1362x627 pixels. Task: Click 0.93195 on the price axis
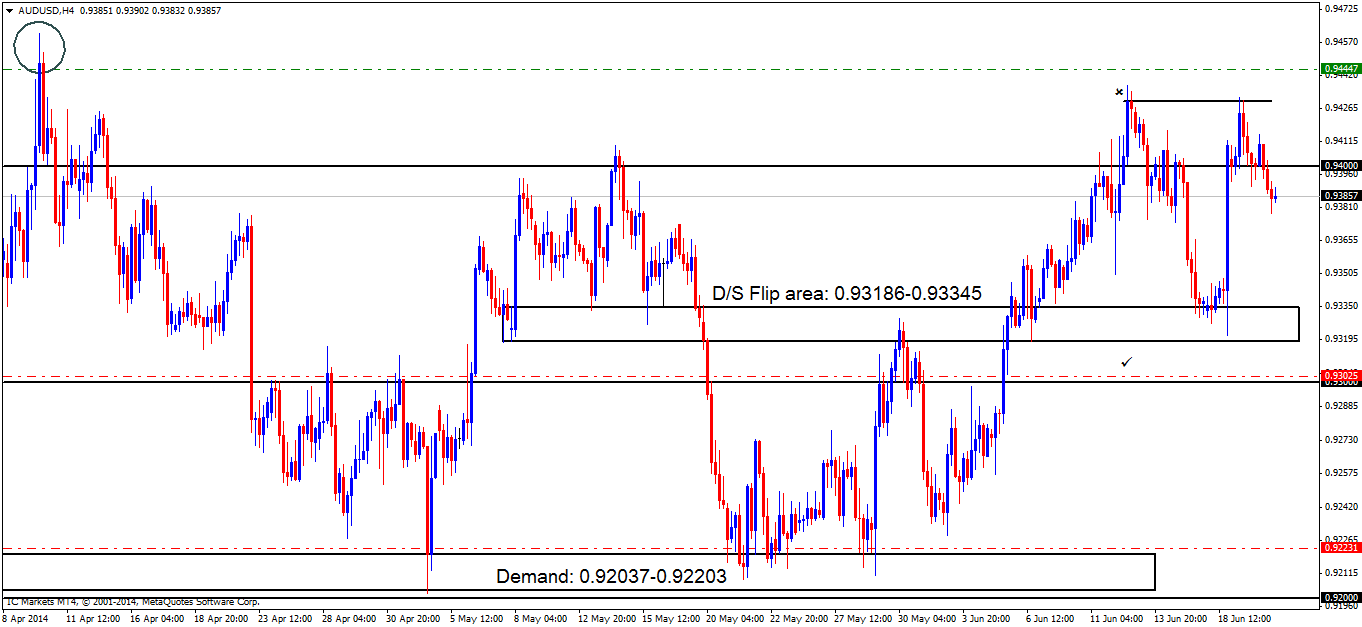click(1340, 339)
